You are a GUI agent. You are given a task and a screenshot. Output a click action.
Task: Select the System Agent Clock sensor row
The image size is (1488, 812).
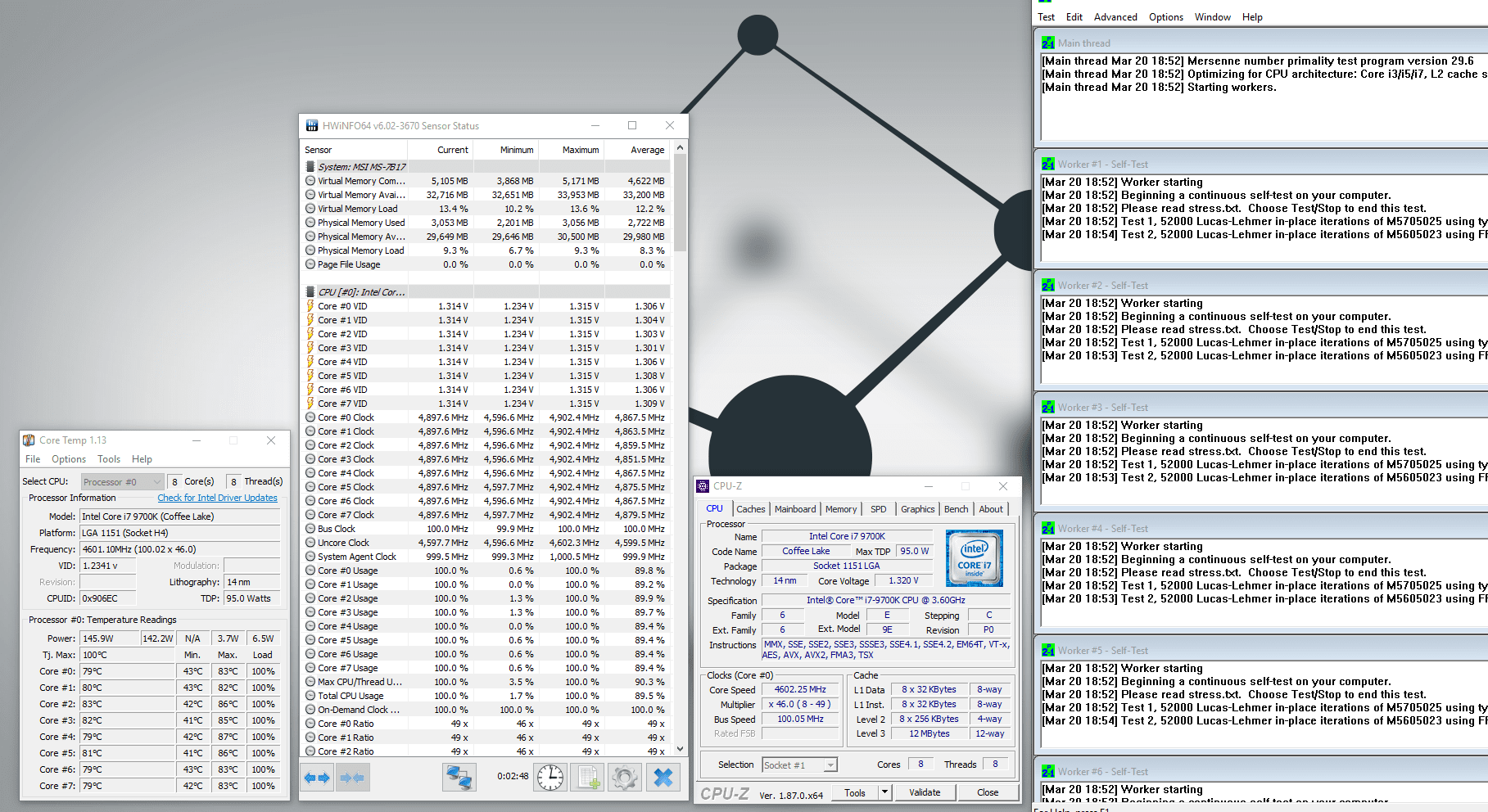(486, 557)
